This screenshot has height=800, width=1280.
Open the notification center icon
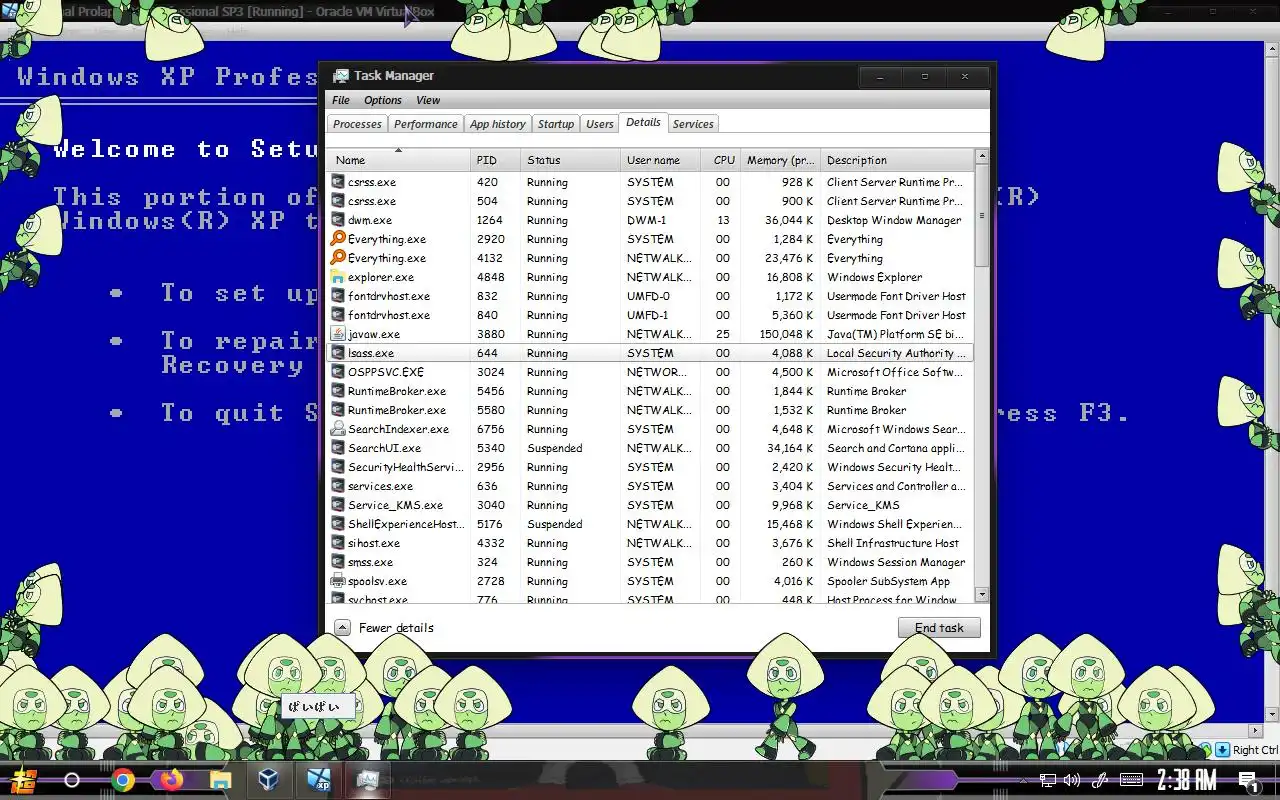(x=1248, y=781)
